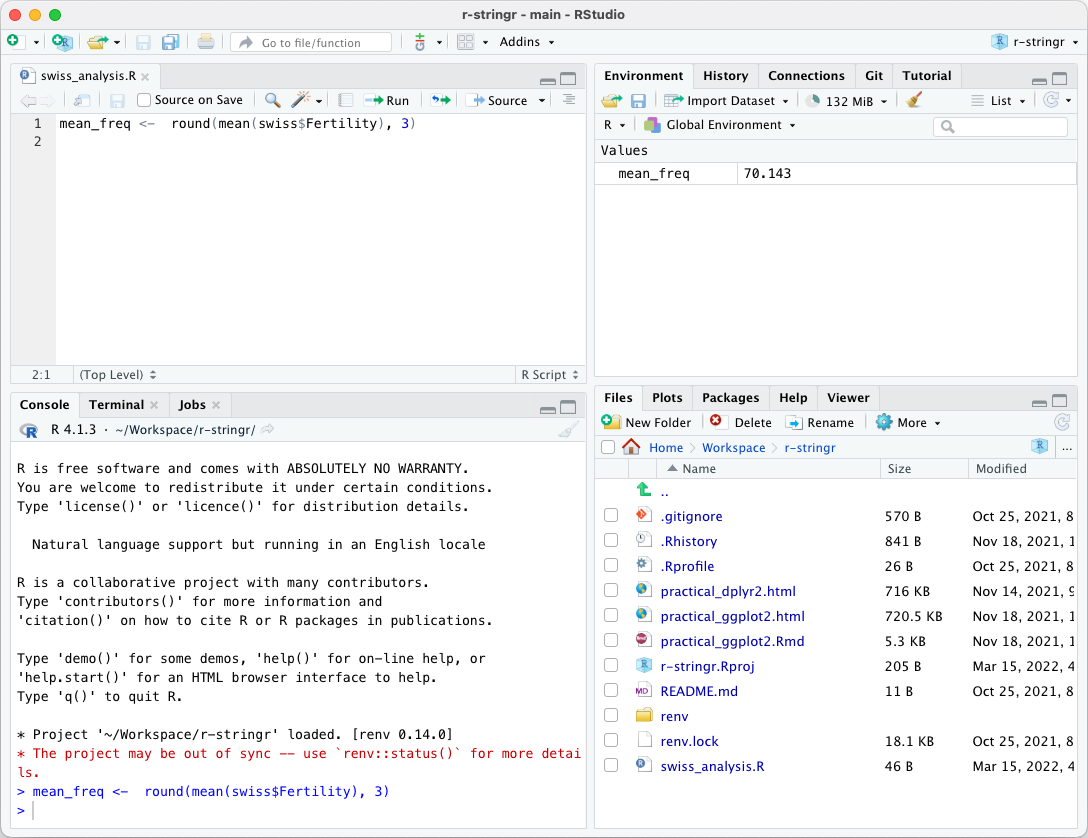This screenshot has width=1088, height=838.
Task: Switch to the Packages tab
Action: tap(730, 397)
